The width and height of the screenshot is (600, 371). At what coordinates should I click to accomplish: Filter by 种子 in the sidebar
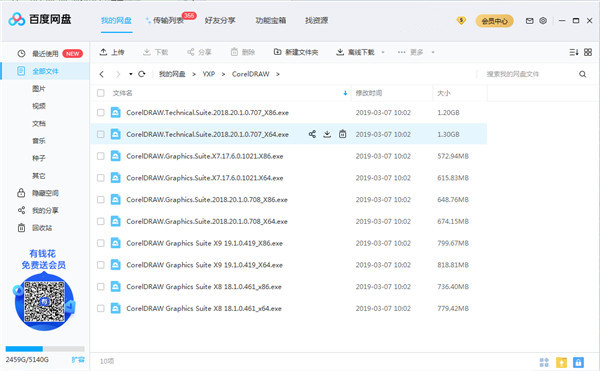click(x=39, y=158)
